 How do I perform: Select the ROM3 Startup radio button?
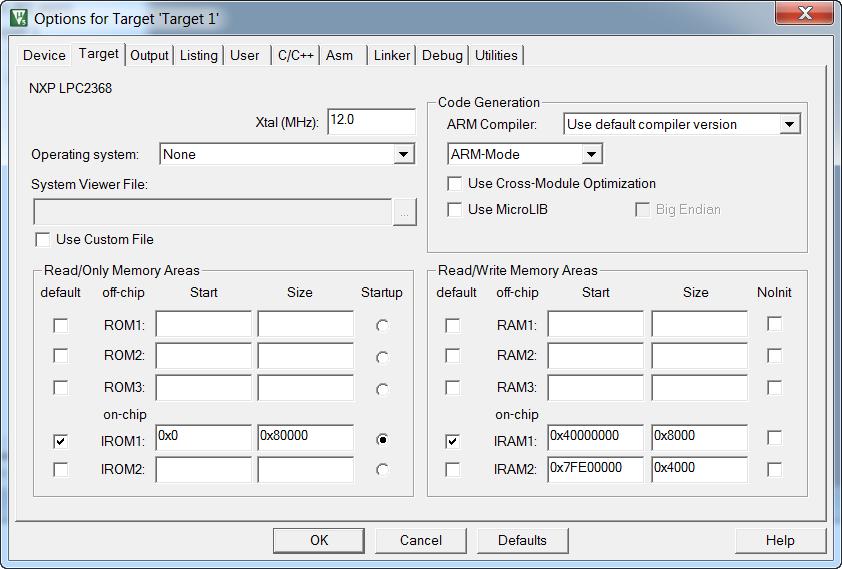pos(382,389)
